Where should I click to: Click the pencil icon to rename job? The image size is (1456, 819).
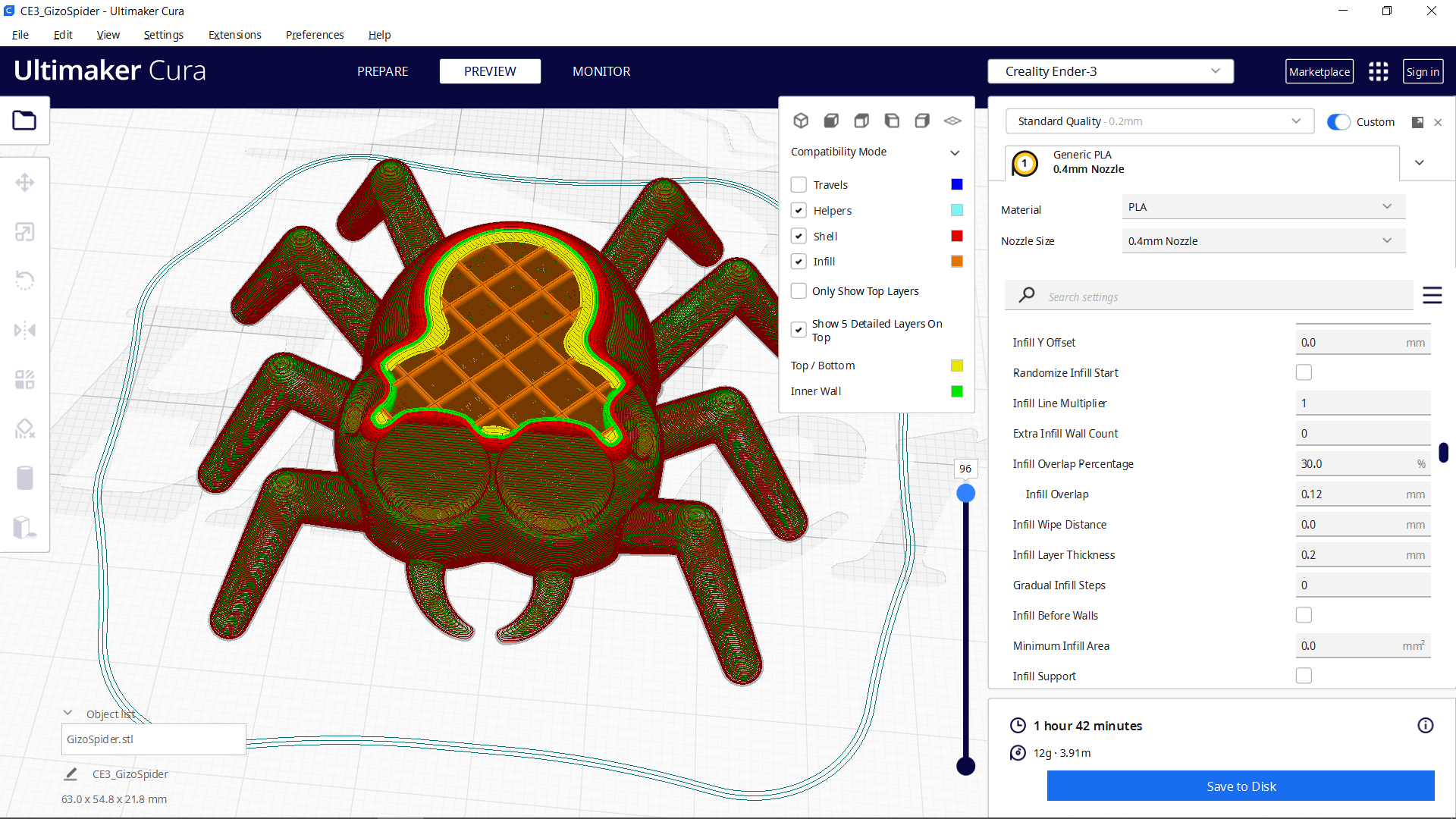tap(71, 774)
